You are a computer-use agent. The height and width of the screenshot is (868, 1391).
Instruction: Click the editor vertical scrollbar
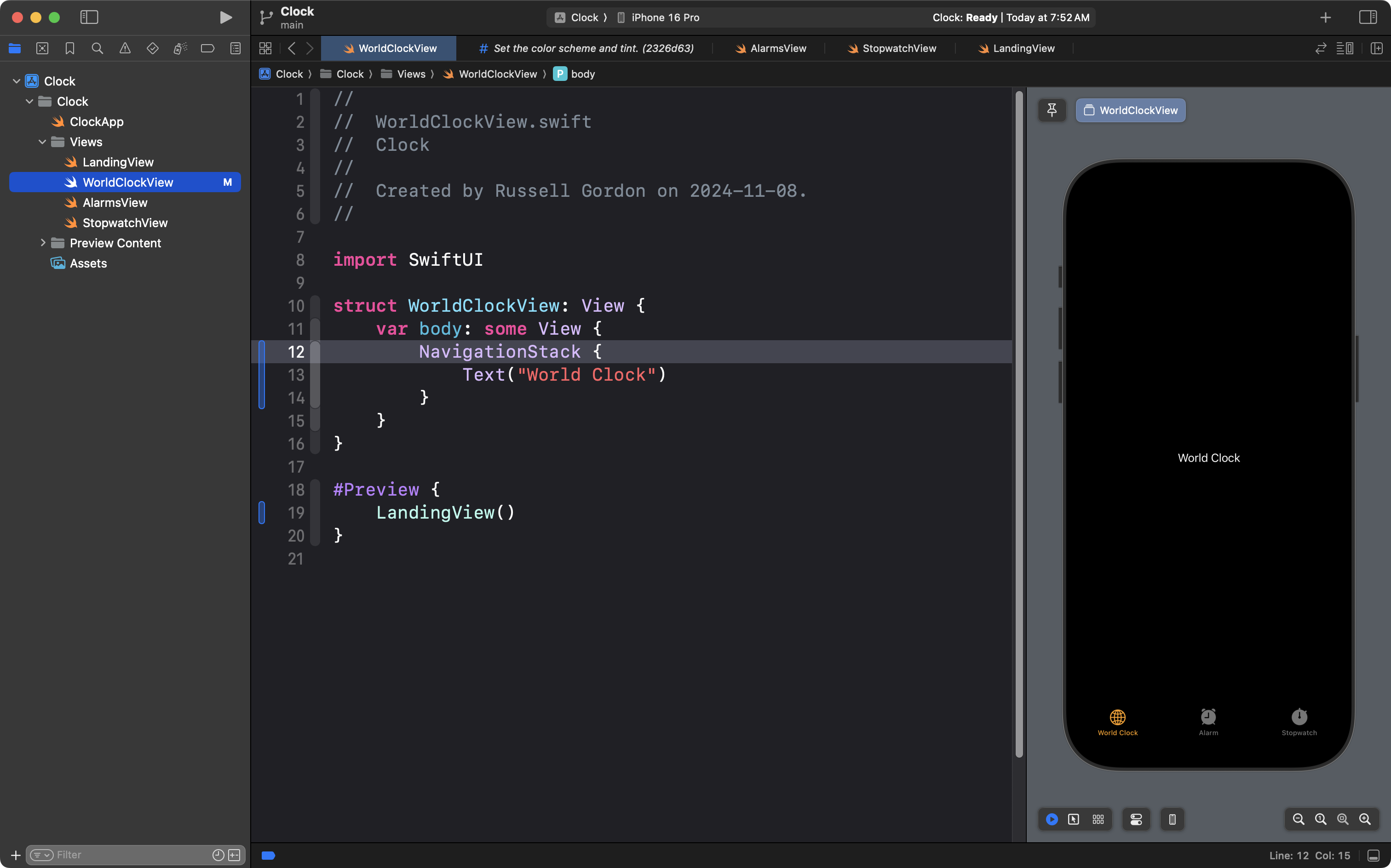click(x=1019, y=425)
